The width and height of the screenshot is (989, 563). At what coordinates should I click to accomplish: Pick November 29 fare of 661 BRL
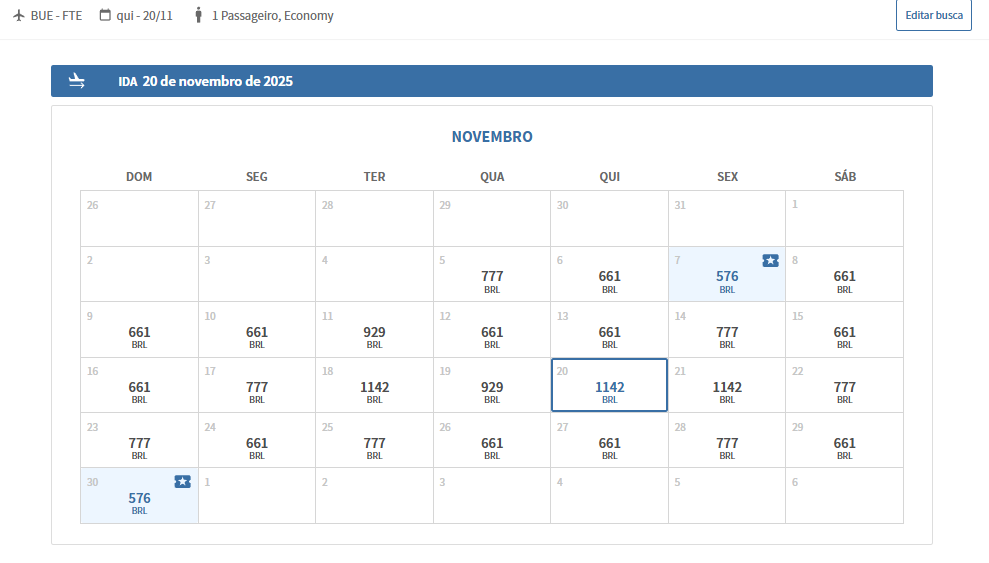click(845, 440)
